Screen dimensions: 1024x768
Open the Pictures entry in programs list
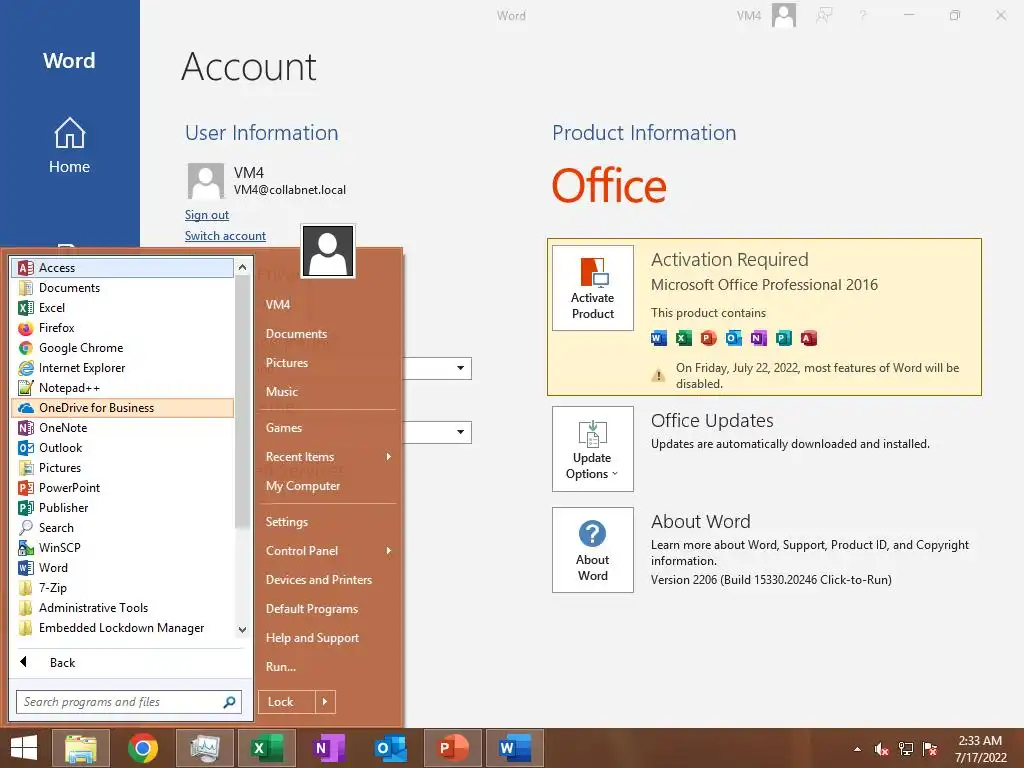tap(122, 468)
